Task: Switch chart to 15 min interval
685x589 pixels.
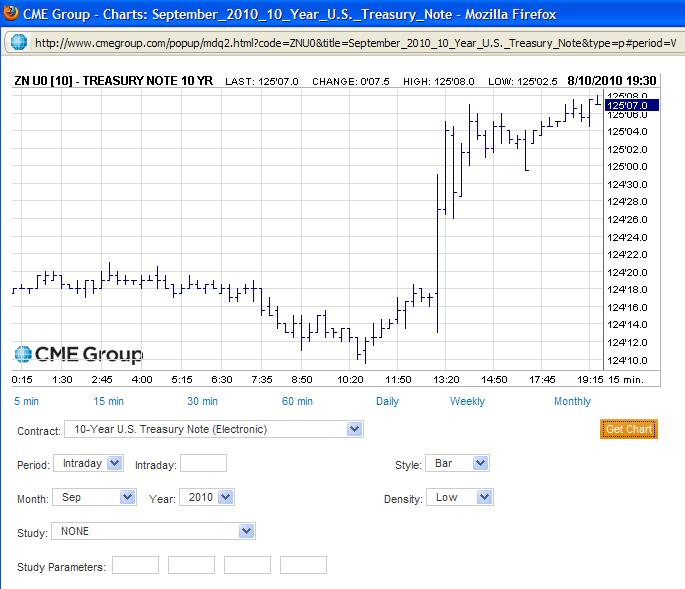Action: (x=108, y=401)
